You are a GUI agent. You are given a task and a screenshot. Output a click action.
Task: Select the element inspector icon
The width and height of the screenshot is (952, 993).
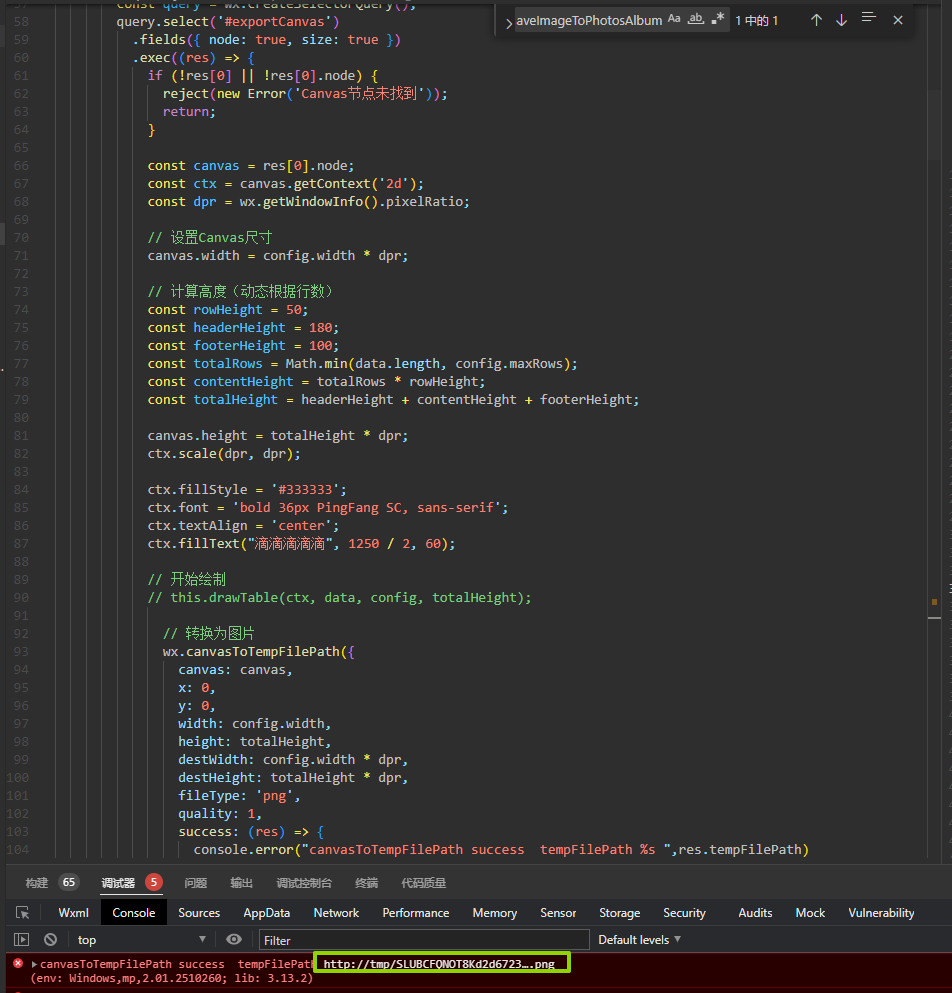click(23, 913)
